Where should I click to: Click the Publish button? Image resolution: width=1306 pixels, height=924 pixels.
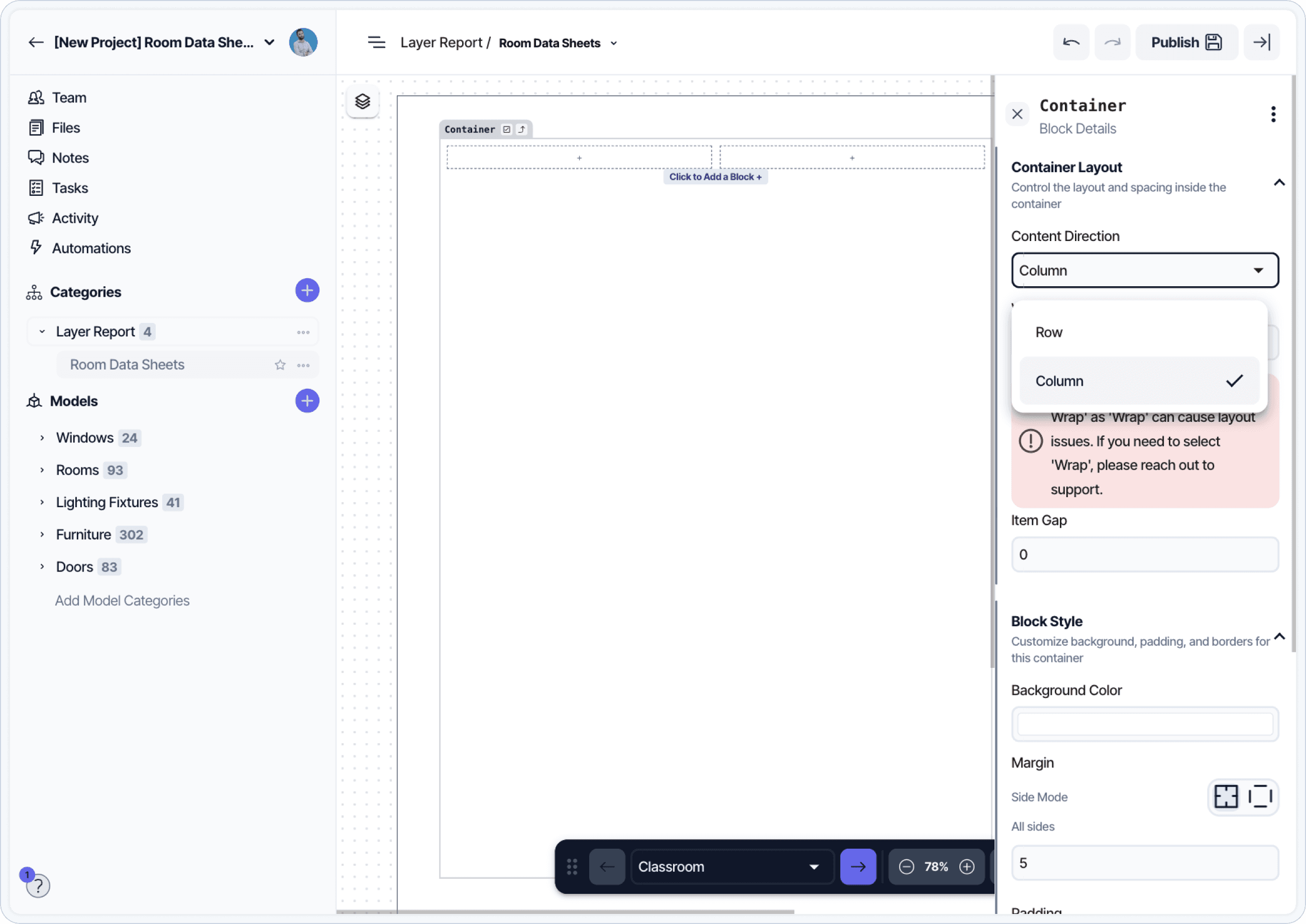point(1186,42)
